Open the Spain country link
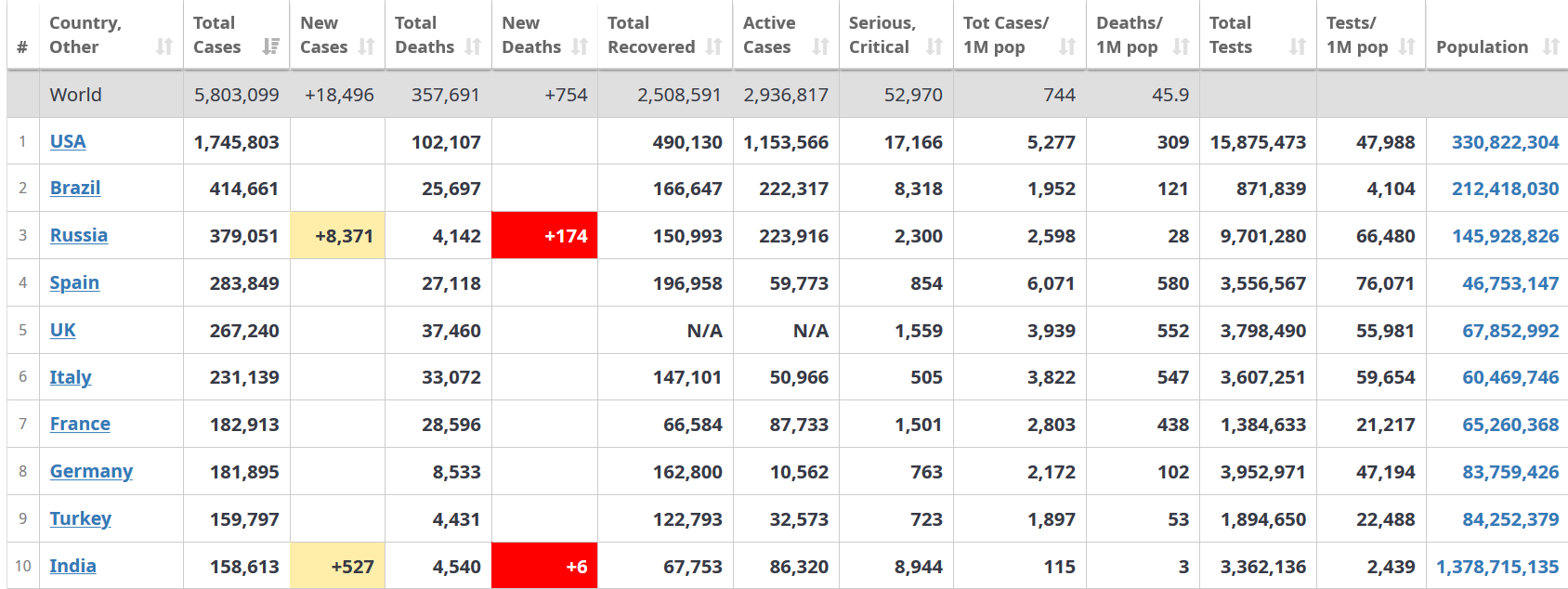1568x589 pixels. pyautogui.click(x=74, y=282)
